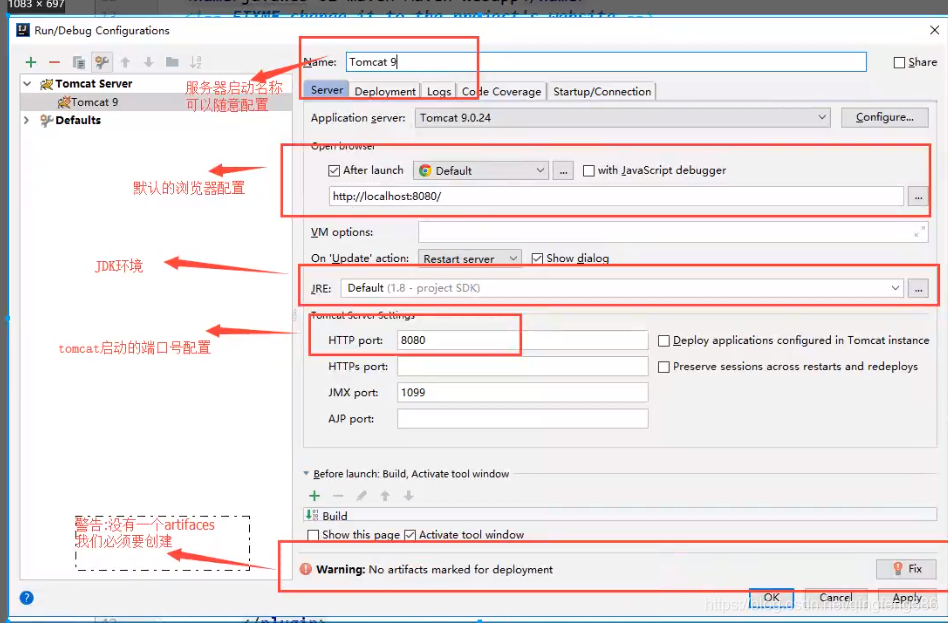Click the Name input field
The height and width of the screenshot is (623, 948).
(606, 62)
